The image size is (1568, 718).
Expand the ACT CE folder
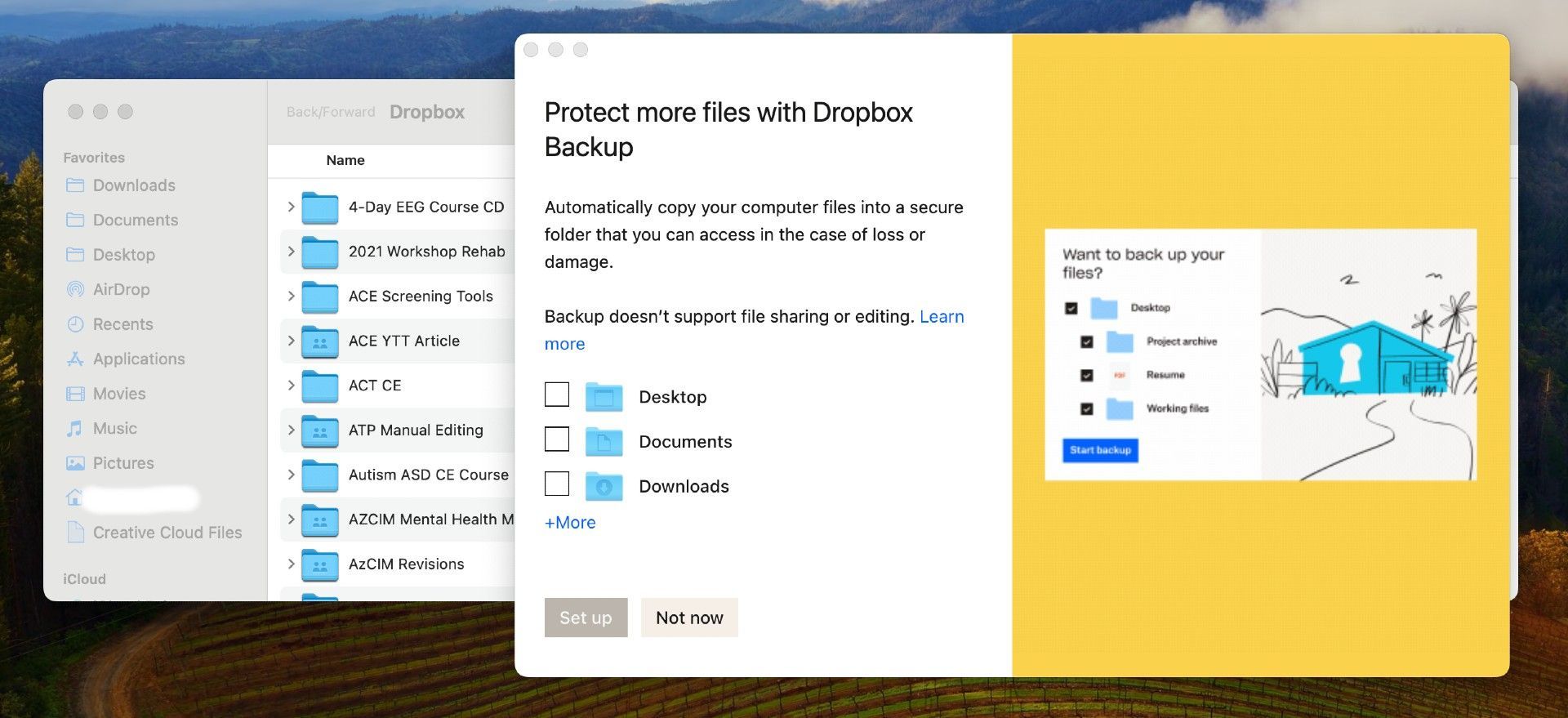click(x=291, y=385)
